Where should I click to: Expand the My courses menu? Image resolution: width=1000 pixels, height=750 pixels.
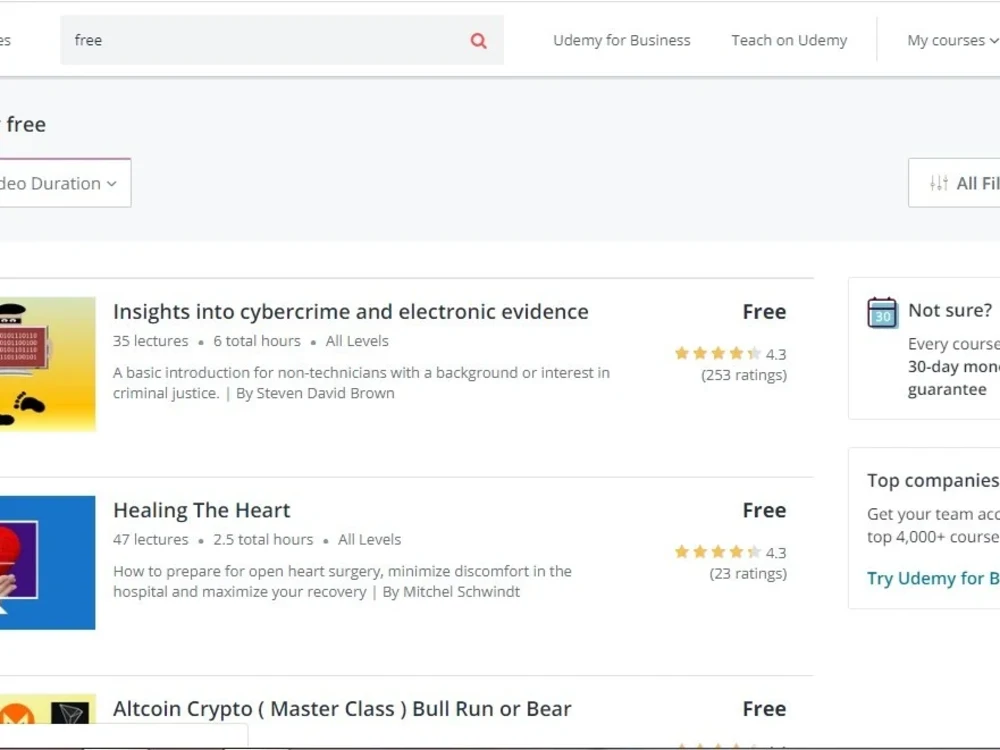tap(953, 40)
